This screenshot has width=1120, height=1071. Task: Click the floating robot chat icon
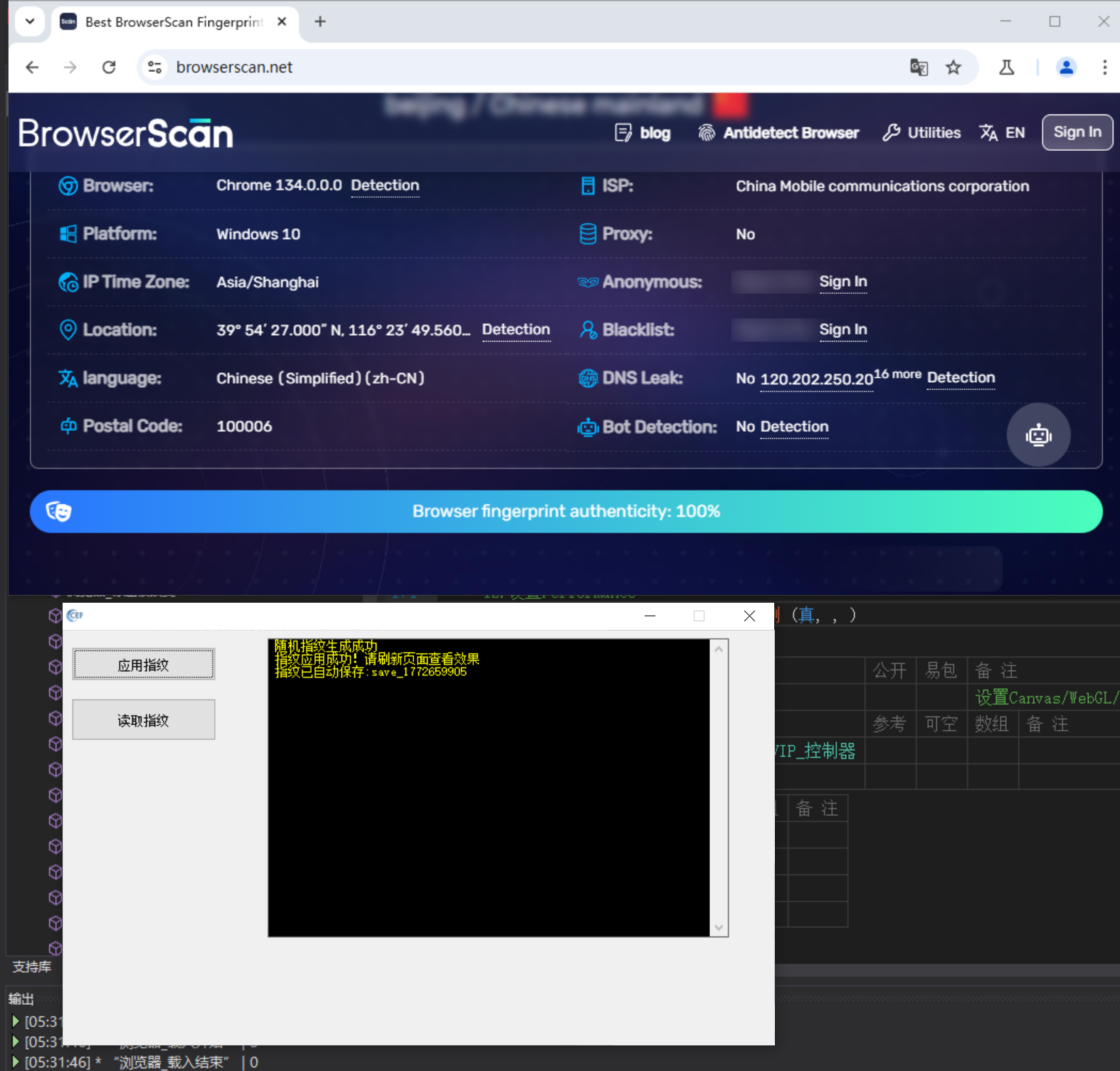click(x=1038, y=435)
